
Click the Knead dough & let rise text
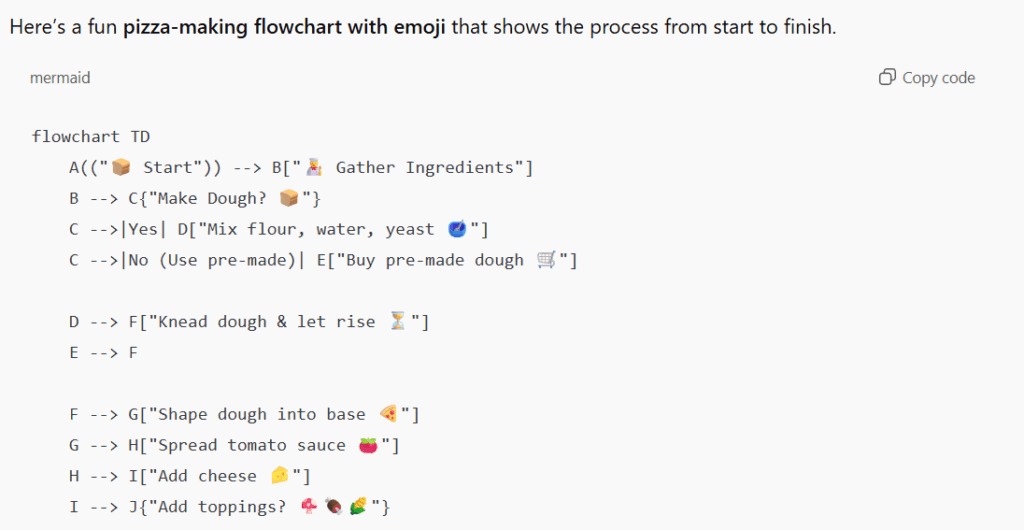pos(266,322)
